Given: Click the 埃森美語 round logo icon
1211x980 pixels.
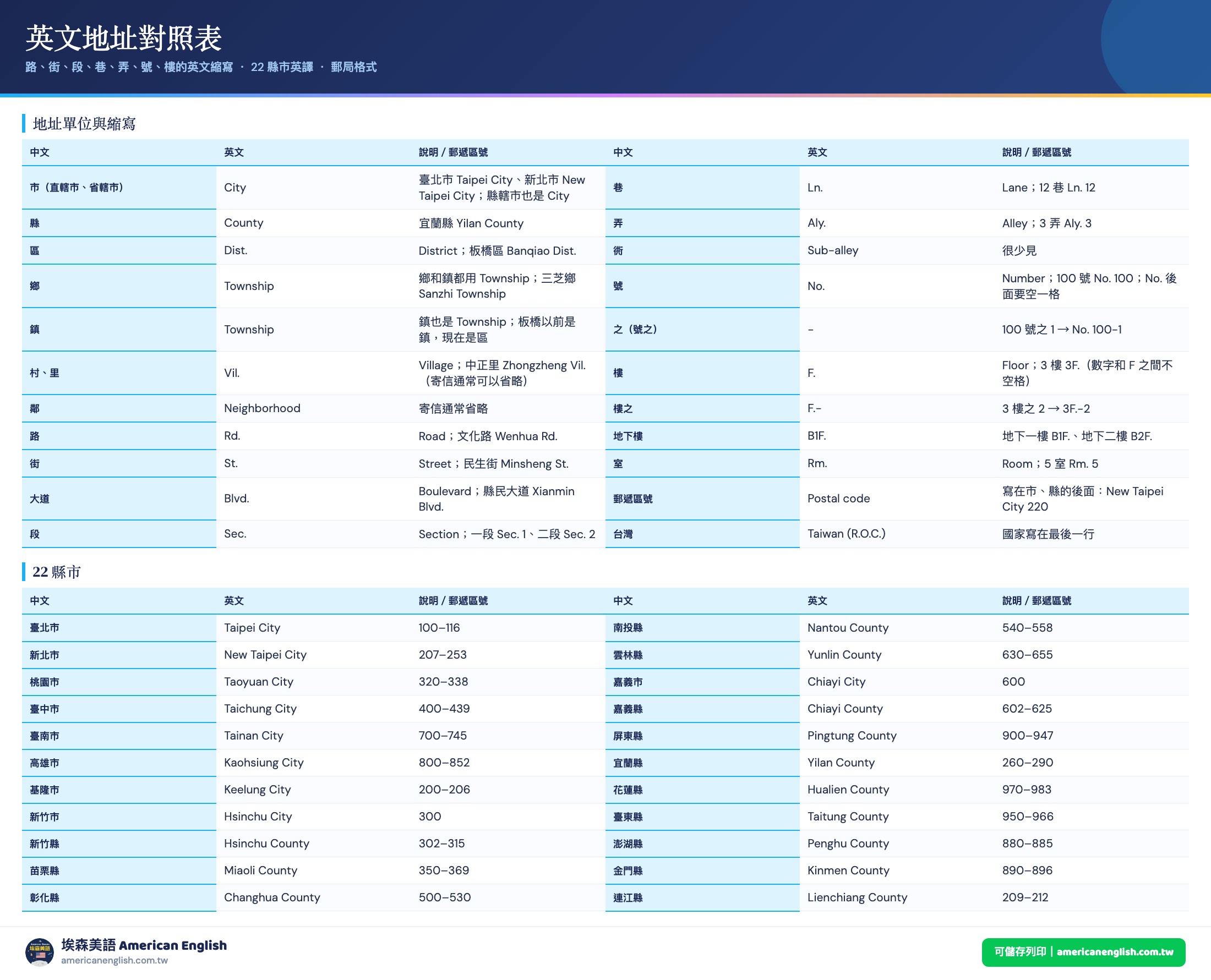Looking at the screenshot, I should click(x=40, y=952).
